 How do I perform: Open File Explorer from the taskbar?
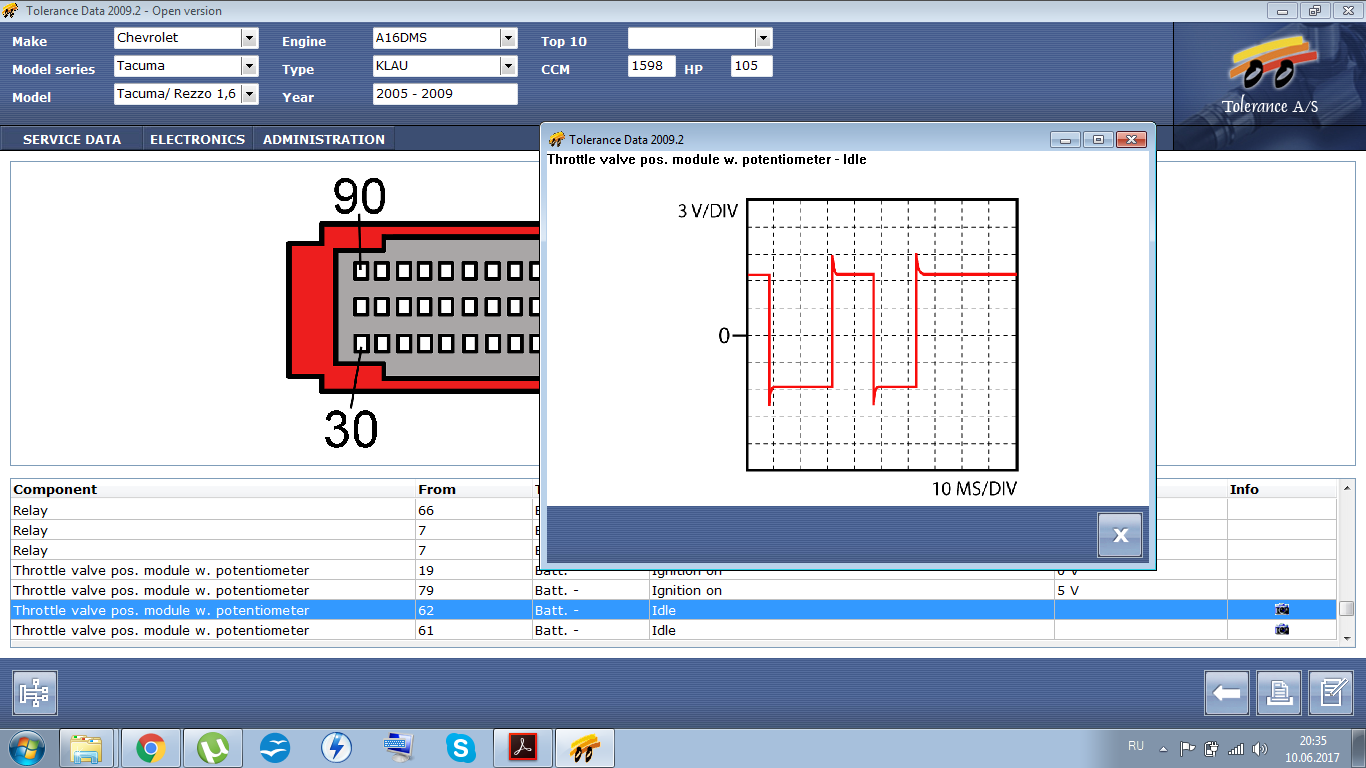click(x=87, y=747)
